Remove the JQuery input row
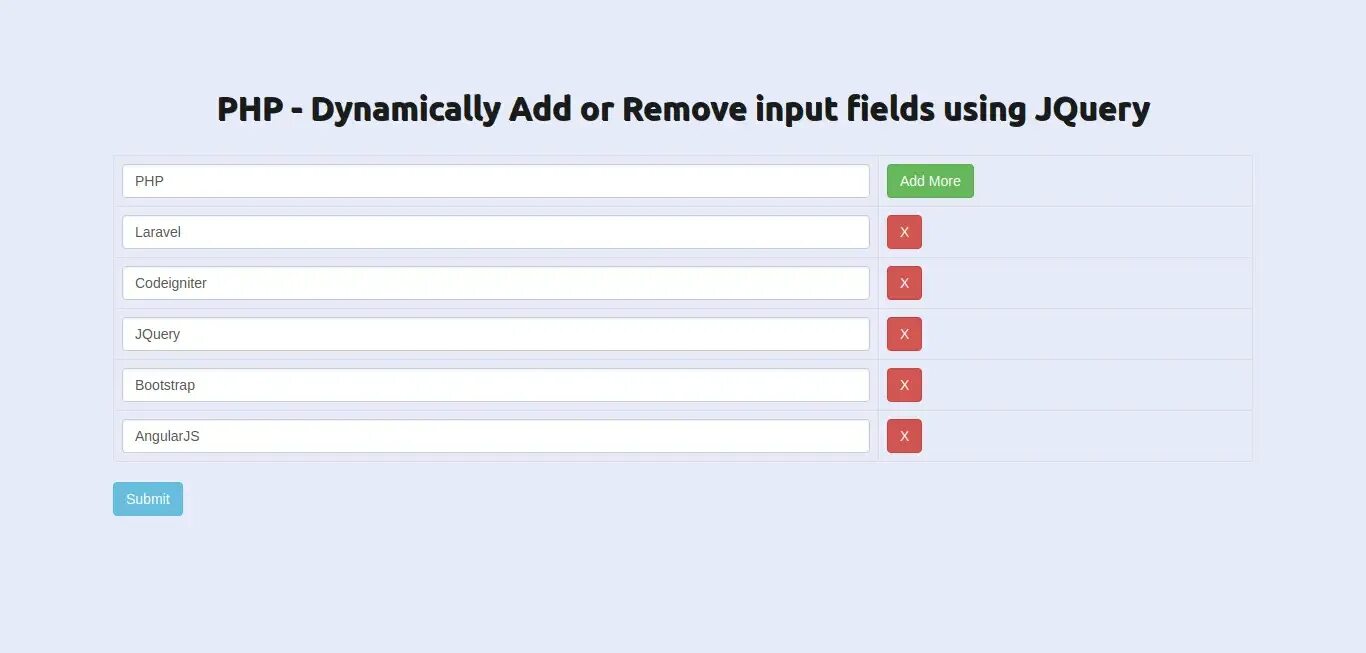 [904, 334]
